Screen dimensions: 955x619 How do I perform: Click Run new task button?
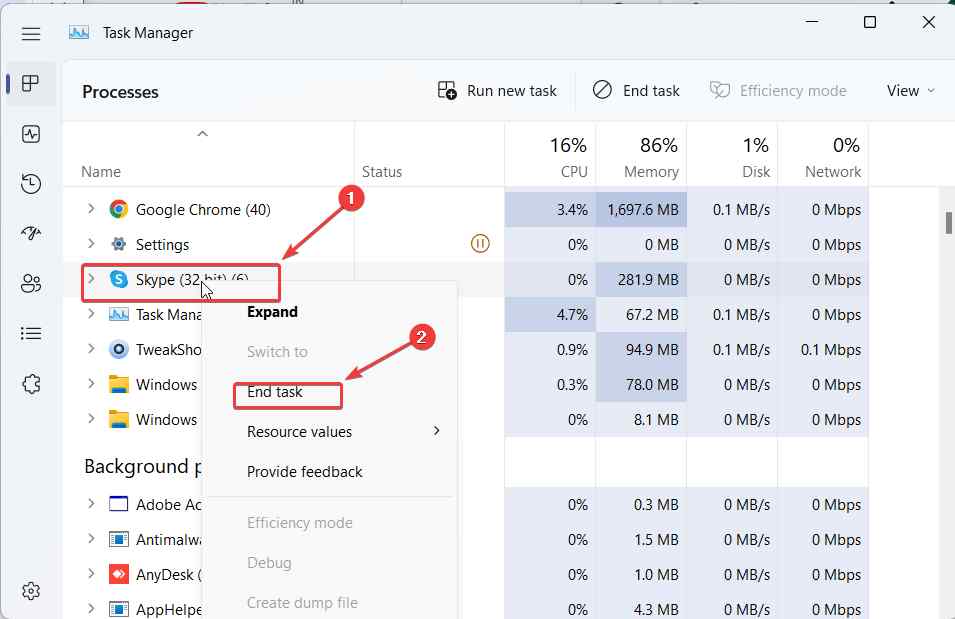tap(497, 90)
